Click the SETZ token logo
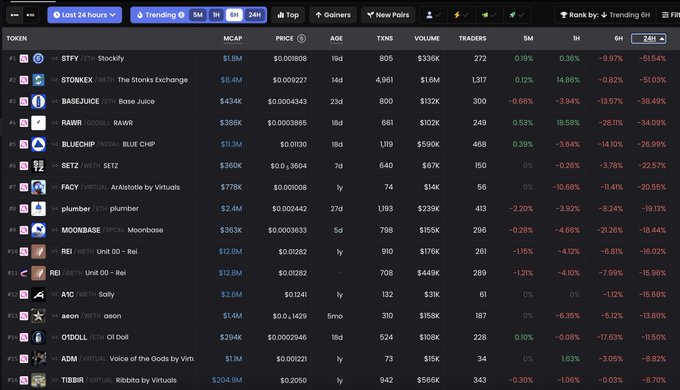680x390 pixels. pyautogui.click(x=38, y=166)
